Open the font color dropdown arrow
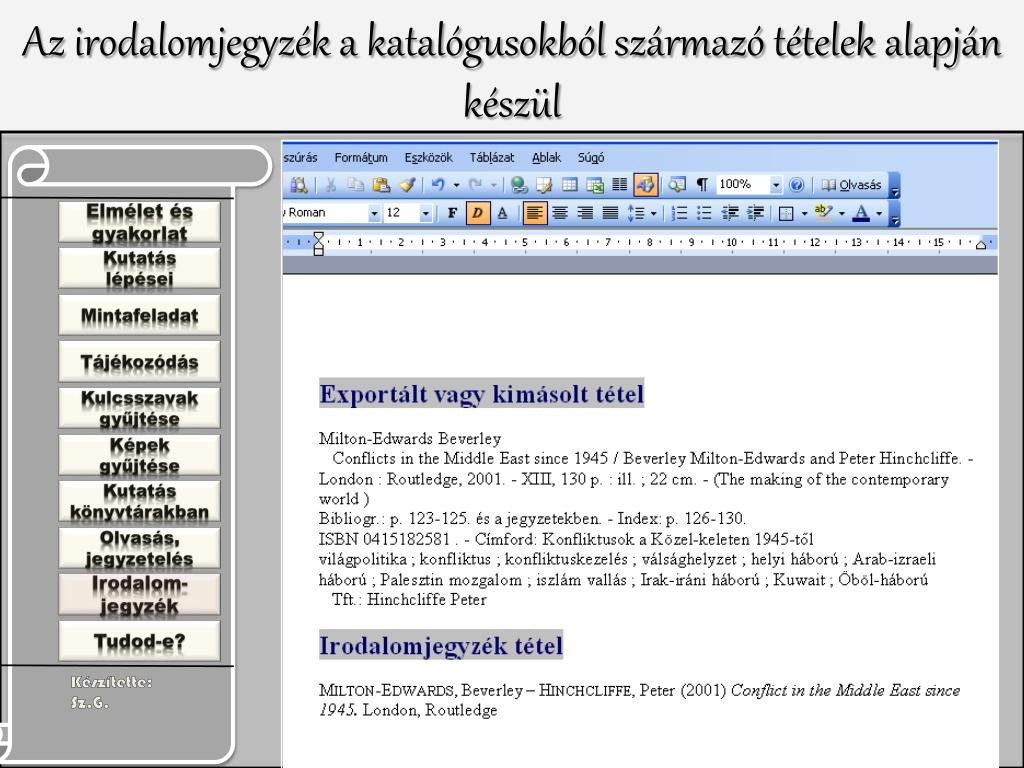Viewport: 1024px width, 768px height. (879, 213)
